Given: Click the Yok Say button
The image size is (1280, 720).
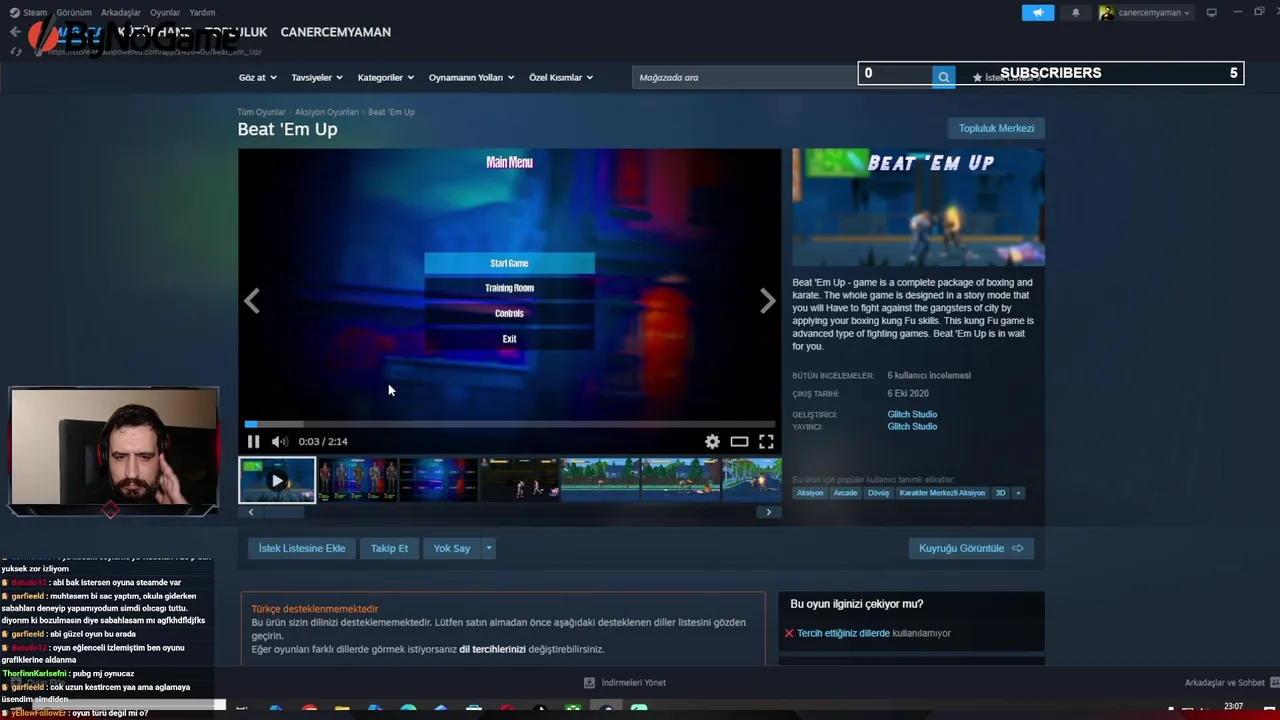Looking at the screenshot, I should (x=452, y=548).
